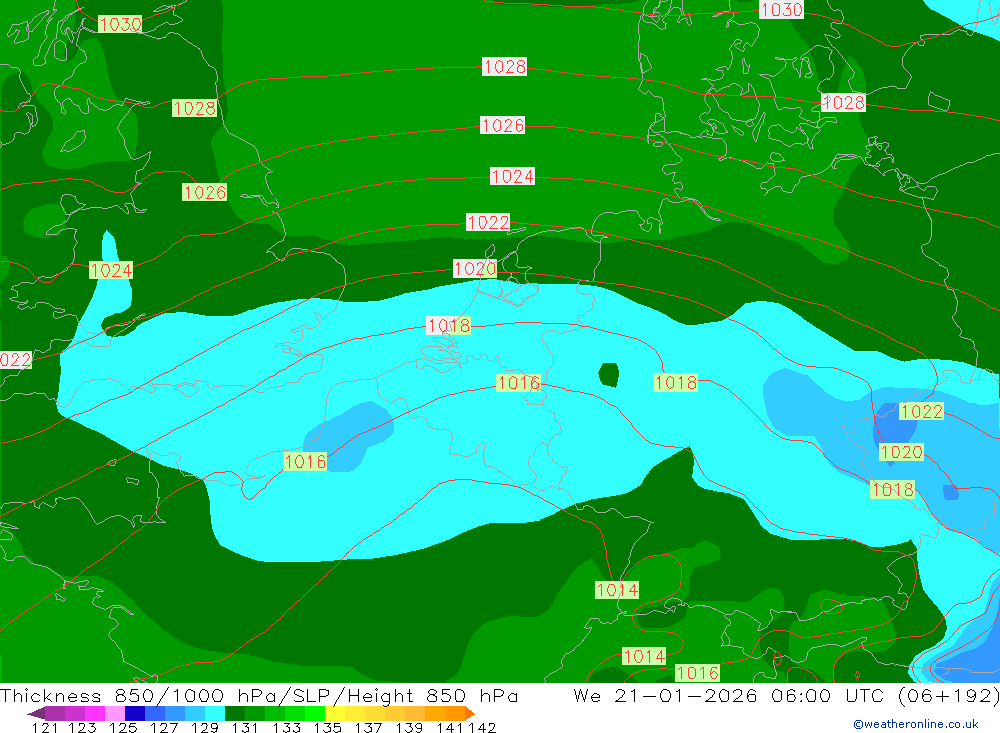Click the 1020 label above the central 1018
The height and width of the screenshot is (733, 1000).
[x=475, y=268]
